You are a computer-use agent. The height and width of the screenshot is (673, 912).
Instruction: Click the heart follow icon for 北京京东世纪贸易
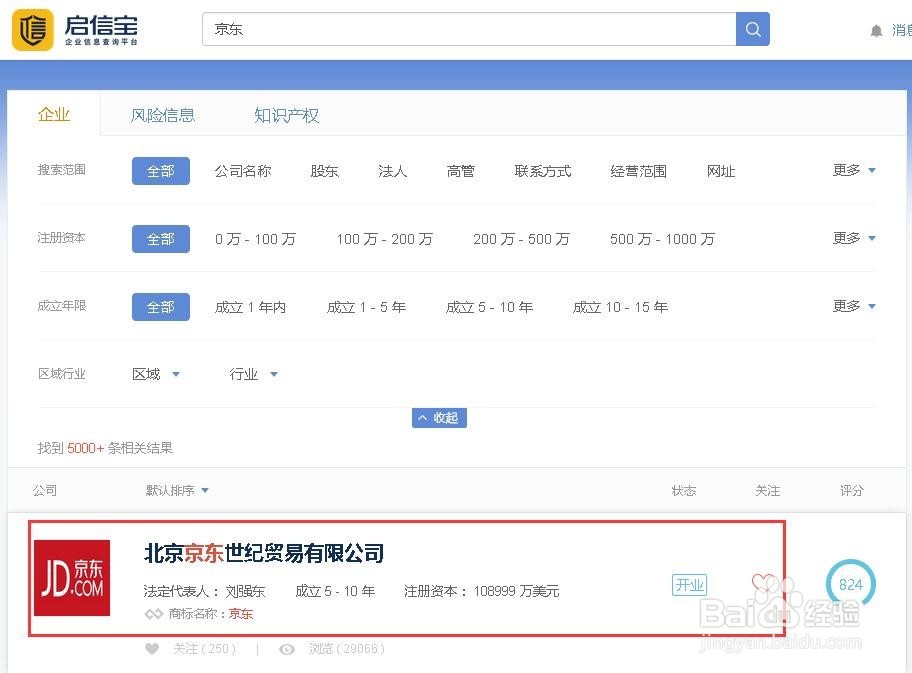point(763,583)
